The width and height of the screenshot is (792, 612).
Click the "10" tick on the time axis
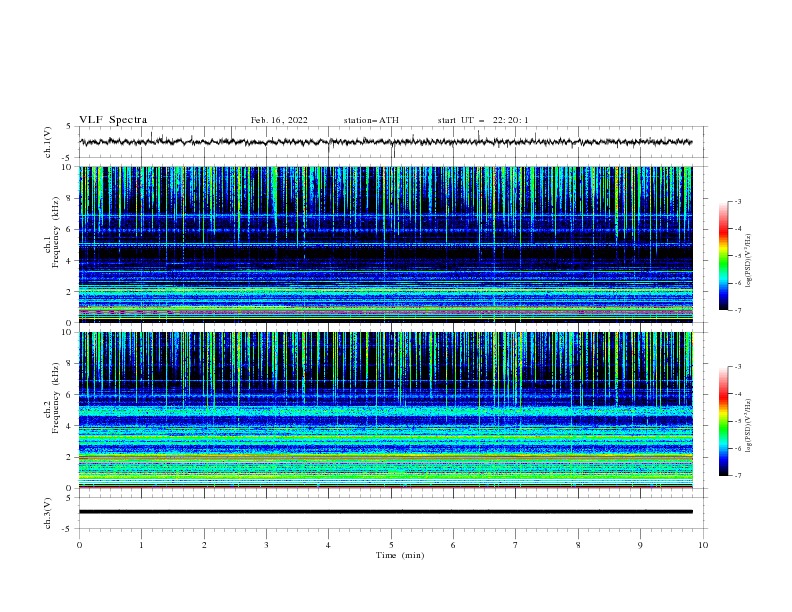pyautogui.click(x=703, y=545)
